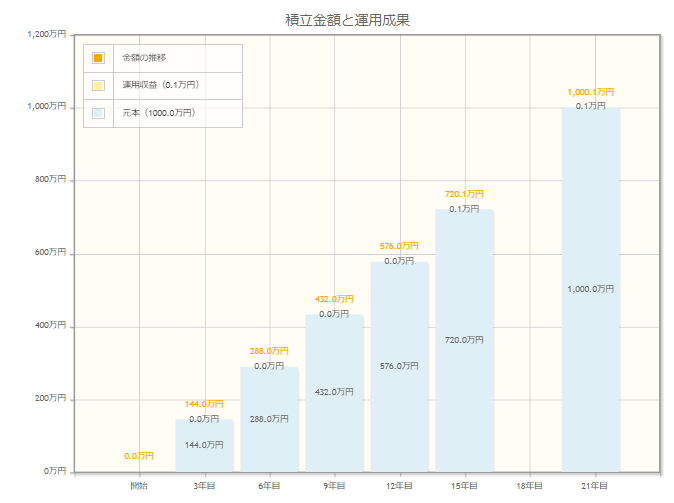The width and height of the screenshot is (674, 503).
Task: Click the 開始 x-axis label
Action: (139, 485)
